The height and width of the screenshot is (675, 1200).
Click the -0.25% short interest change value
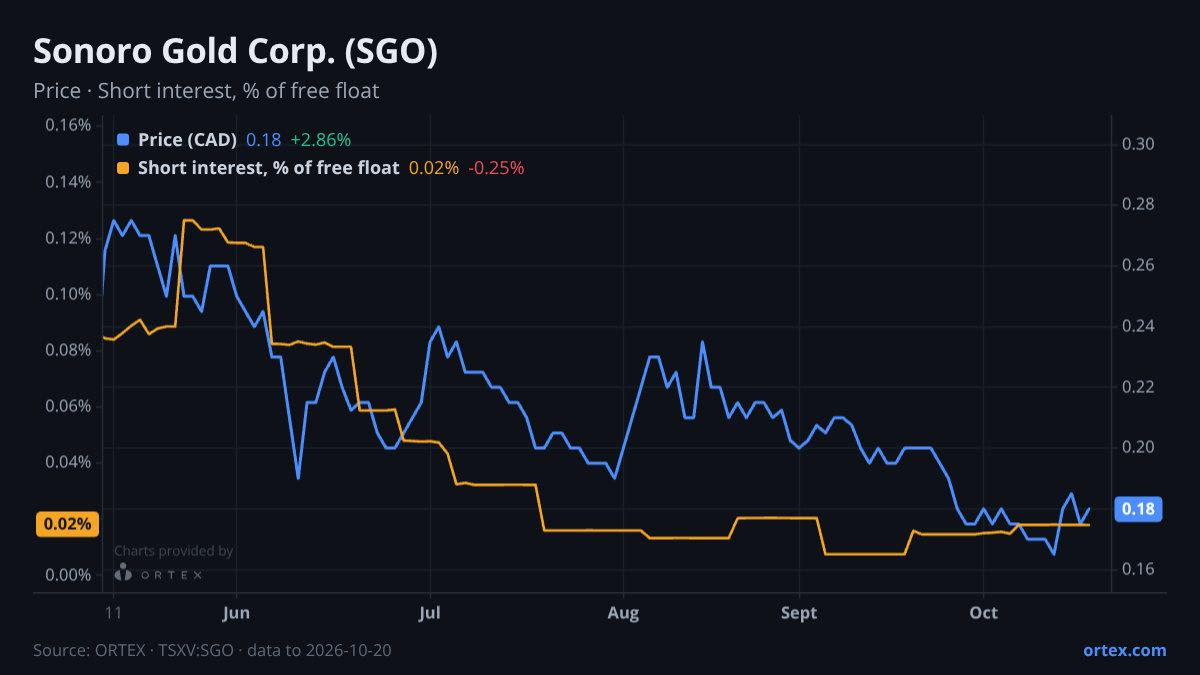495,168
